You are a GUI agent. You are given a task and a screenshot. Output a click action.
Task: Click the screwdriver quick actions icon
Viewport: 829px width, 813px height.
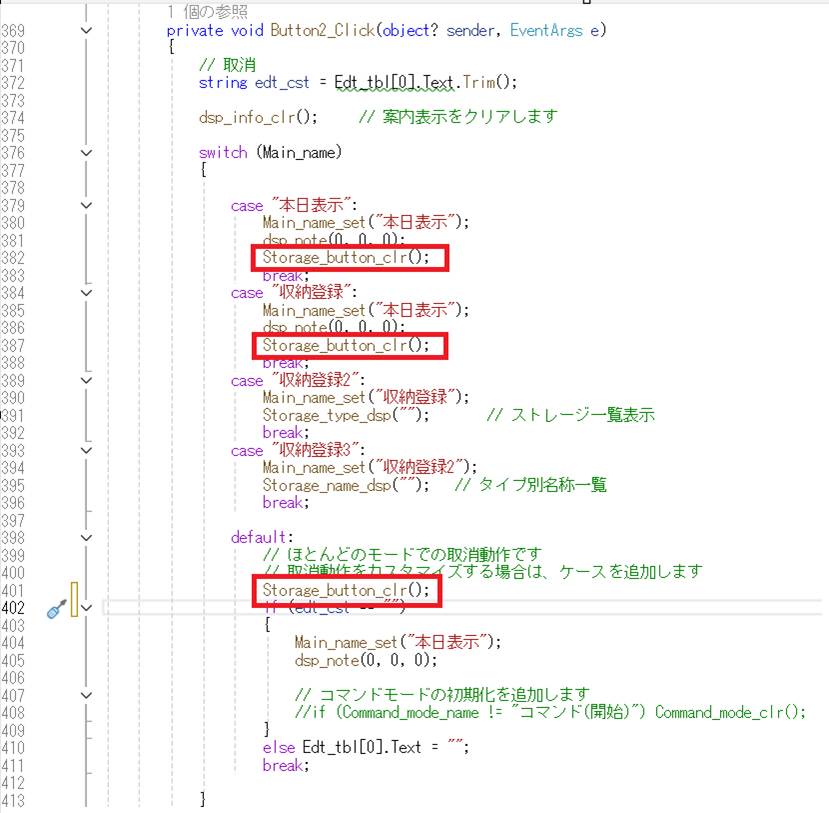pos(57,608)
